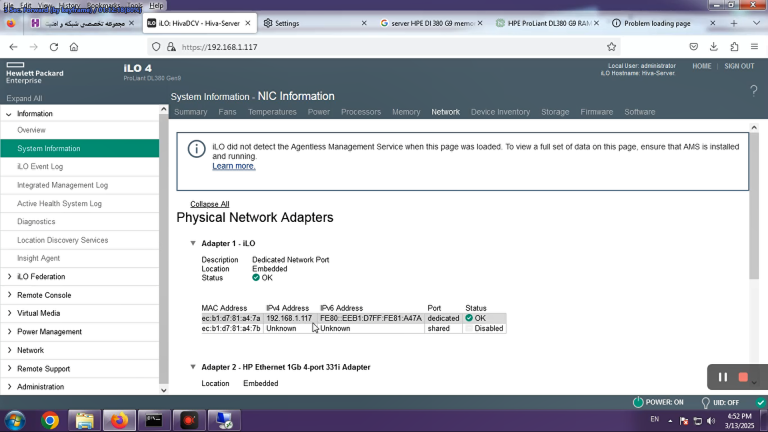The width and height of the screenshot is (768, 432).
Task: Expand Virtual Media section
Action: (9, 313)
